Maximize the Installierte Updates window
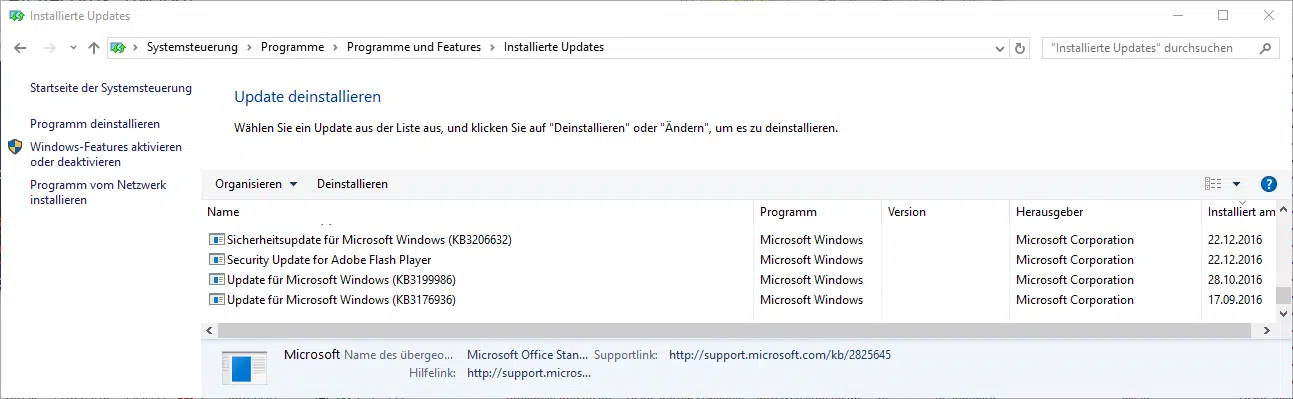The image size is (1293, 399). pos(1223,15)
